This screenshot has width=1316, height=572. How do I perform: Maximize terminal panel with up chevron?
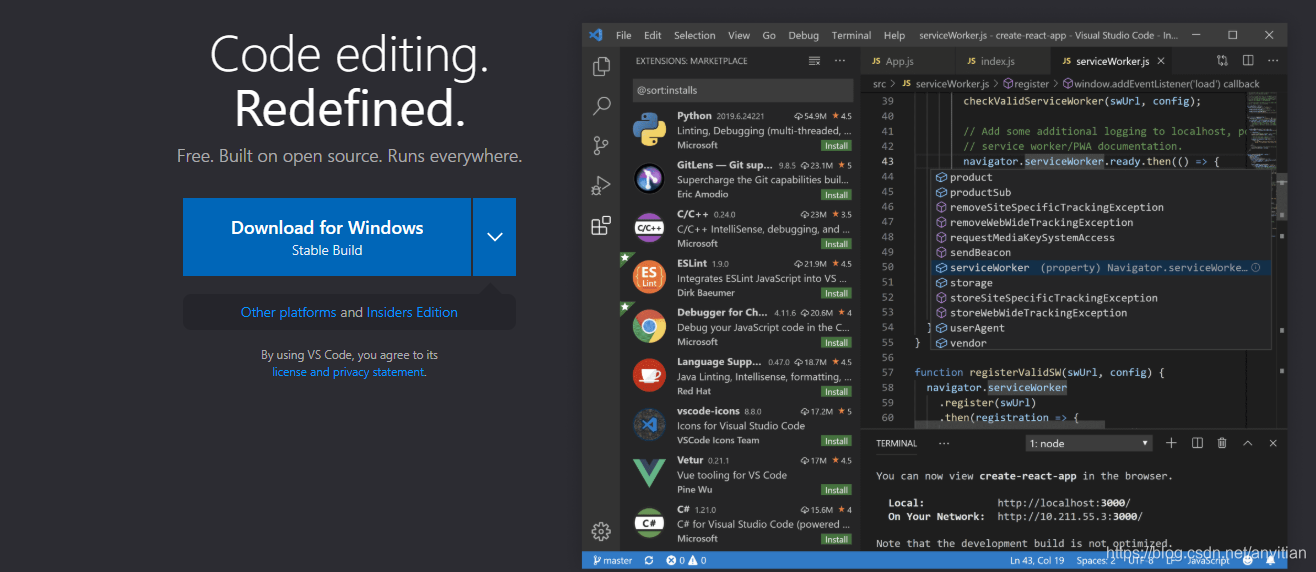(1247, 443)
